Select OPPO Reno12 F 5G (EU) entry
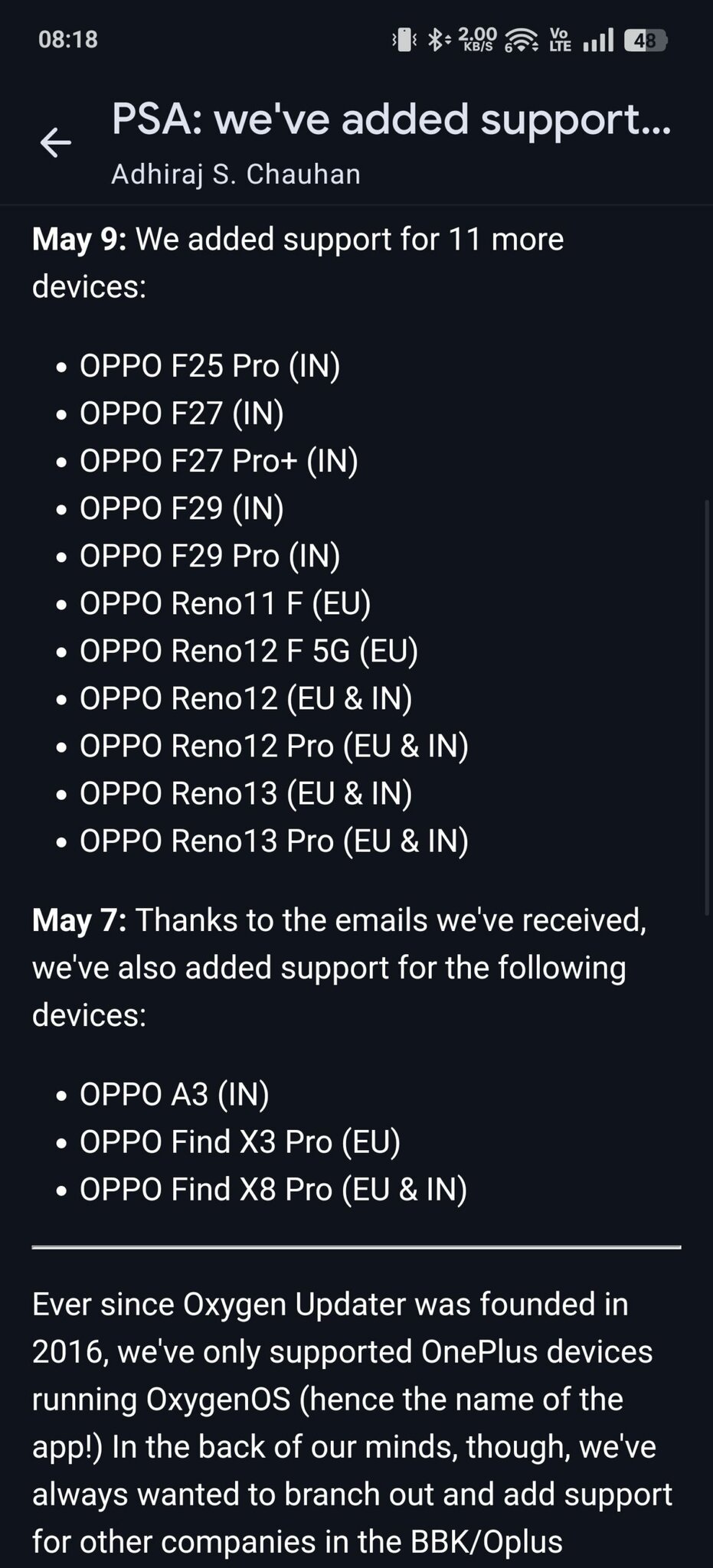The height and width of the screenshot is (1568, 713). 249,650
